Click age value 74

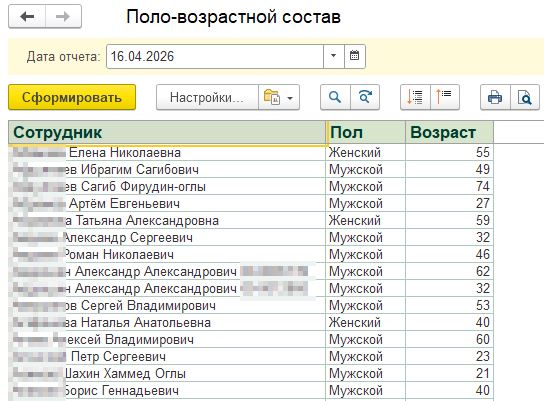click(x=483, y=186)
